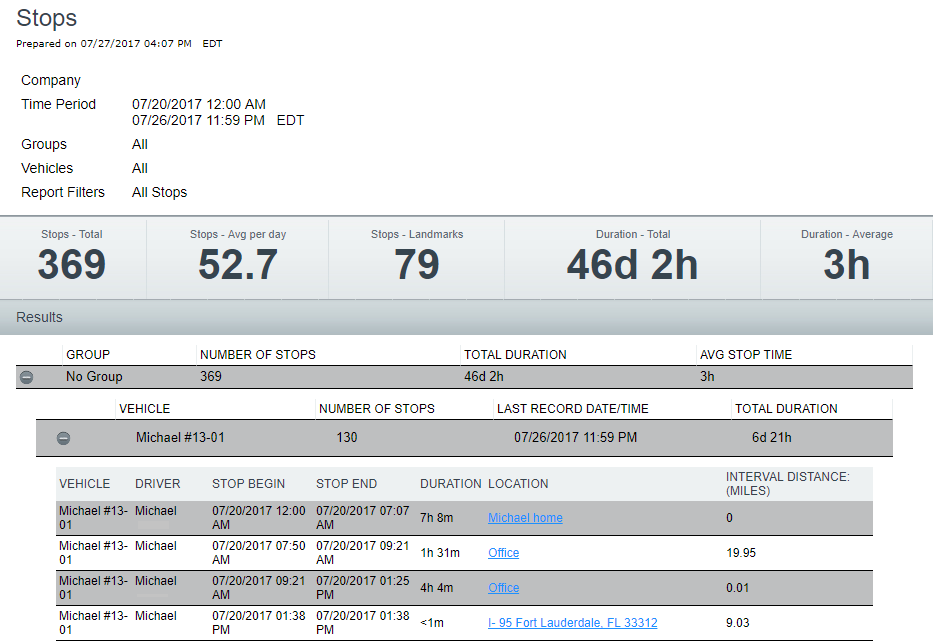Viewport: 933px width, 641px height.
Task: Click the Stops - Avg per day 52.7 tile
Action: [237, 258]
